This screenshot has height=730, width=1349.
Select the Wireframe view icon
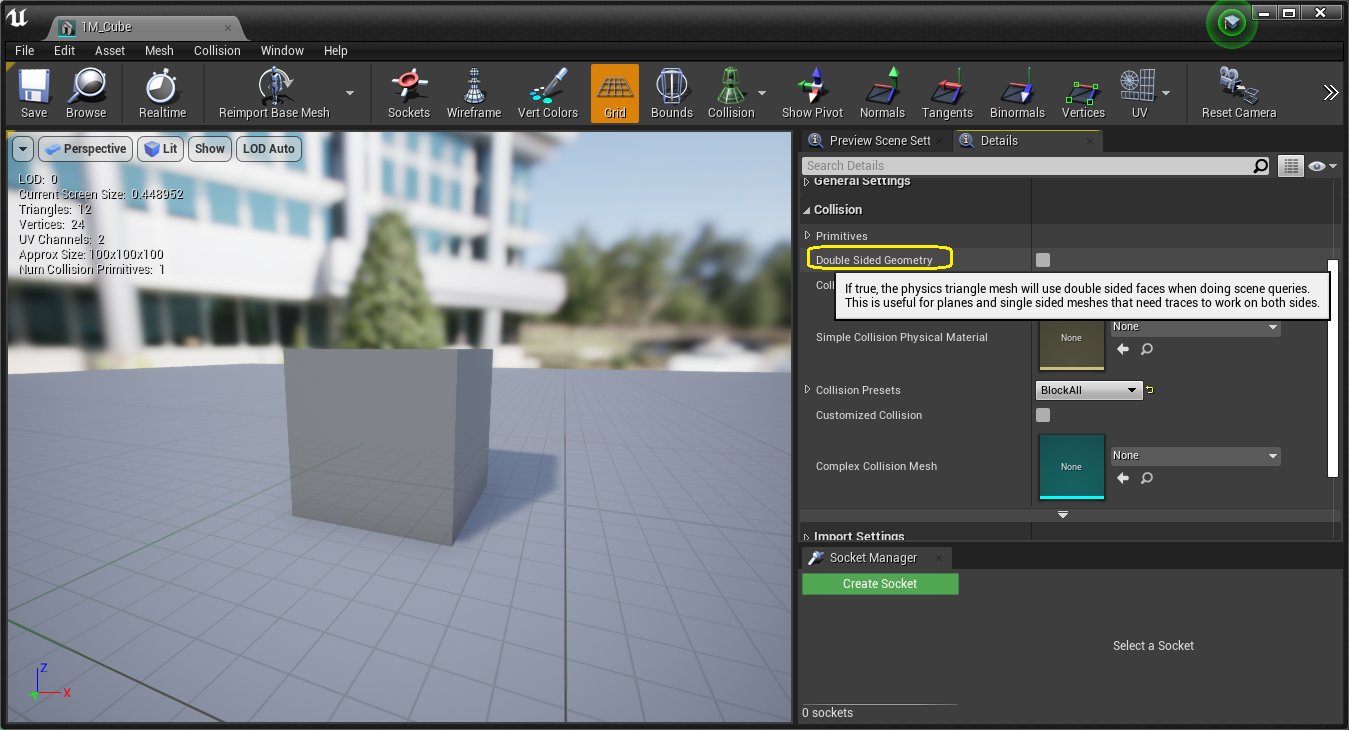click(x=473, y=93)
